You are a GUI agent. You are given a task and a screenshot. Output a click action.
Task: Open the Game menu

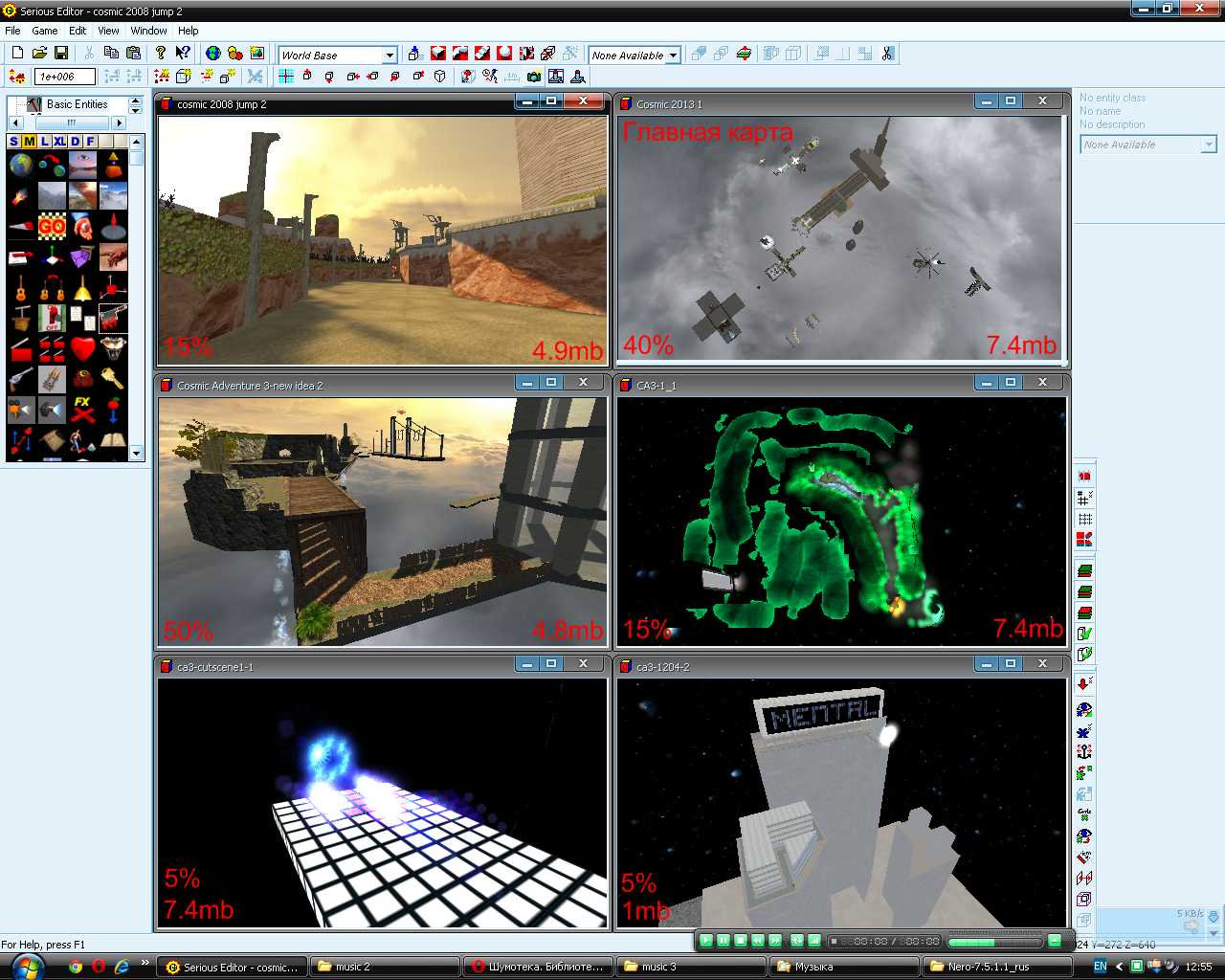coord(45,31)
